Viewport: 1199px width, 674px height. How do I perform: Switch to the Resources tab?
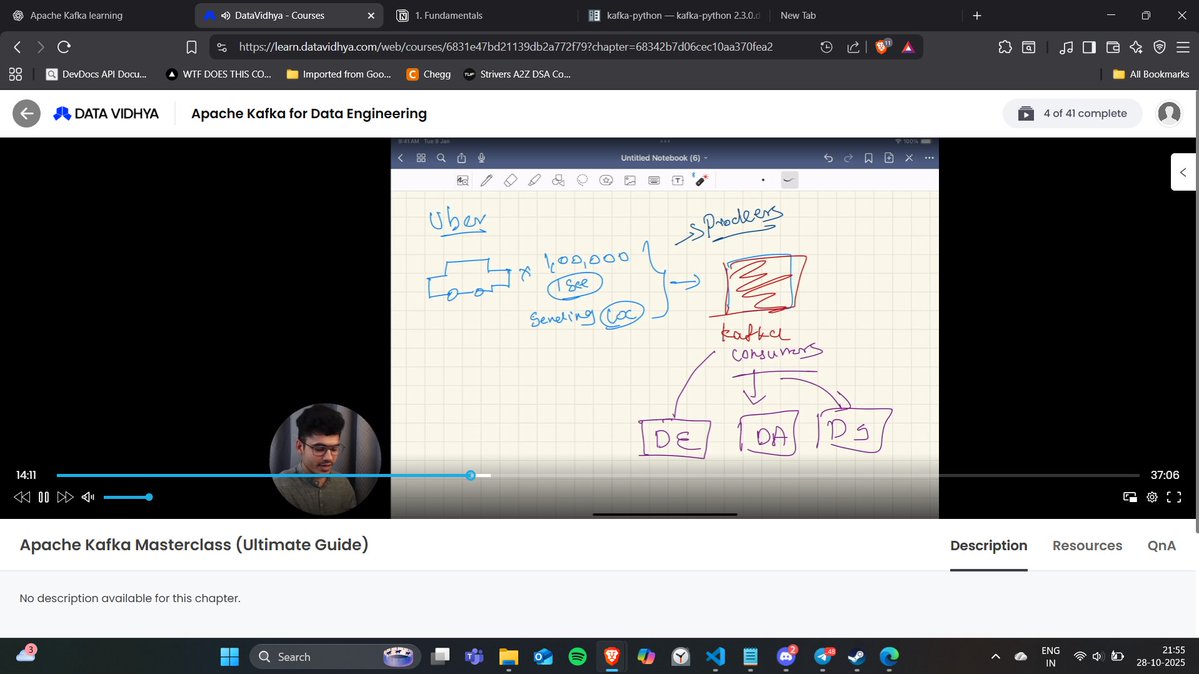pyautogui.click(x=1087, y=545)
